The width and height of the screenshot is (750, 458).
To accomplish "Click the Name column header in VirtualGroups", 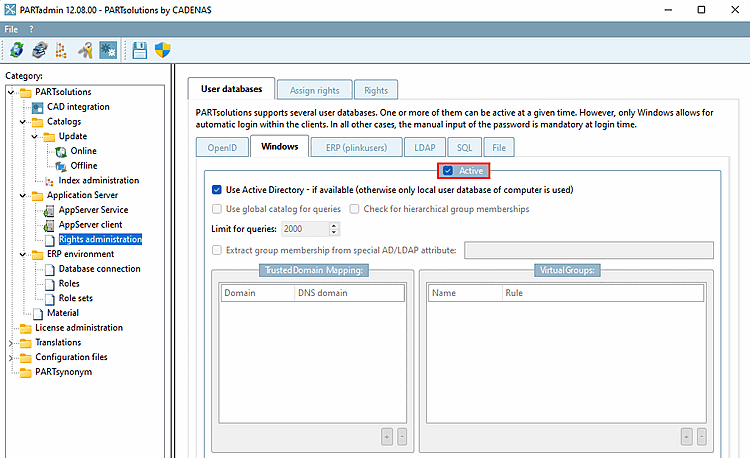I will (465, 293).
